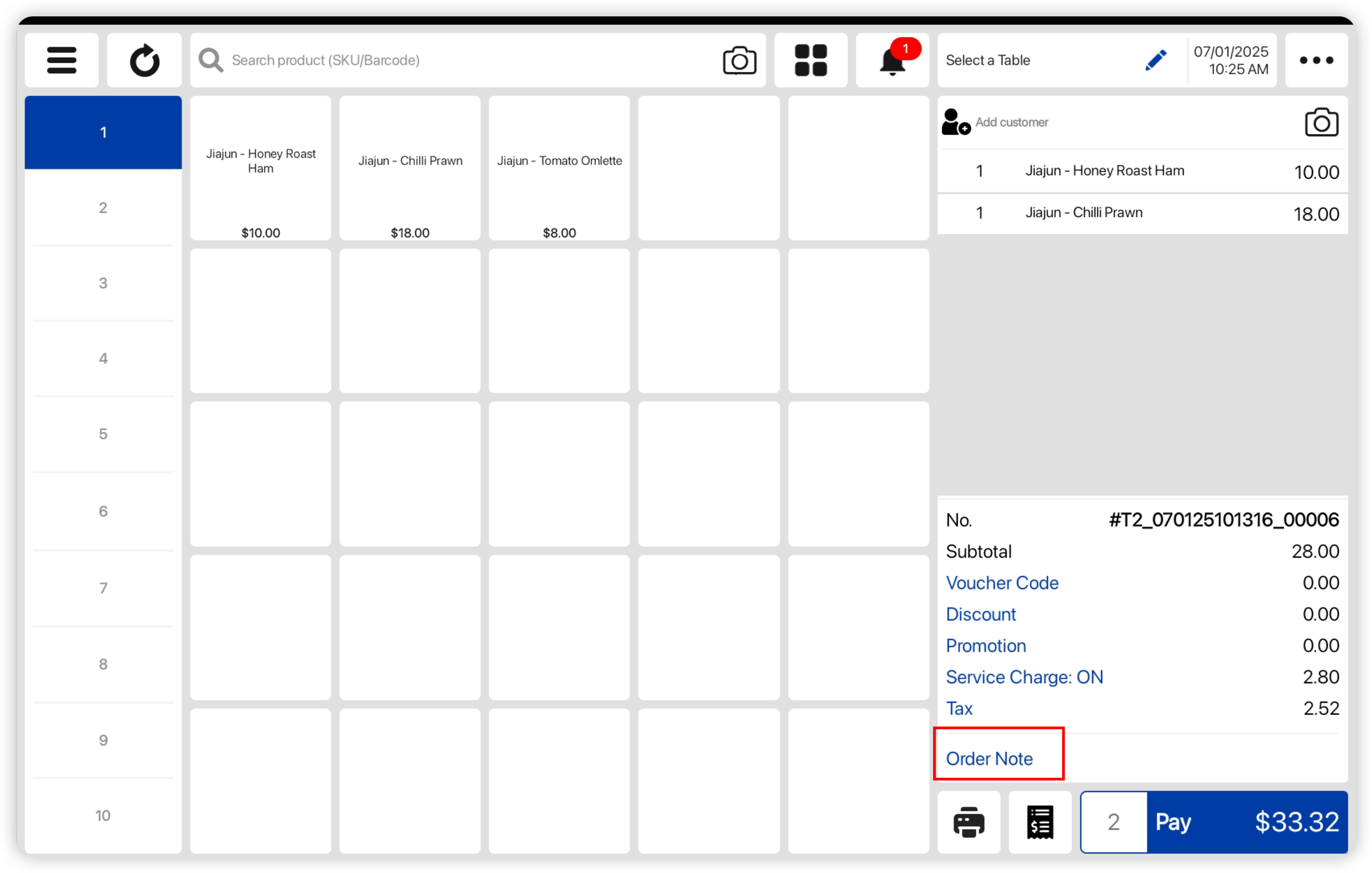Select category tab 6
The height and width of the screenshot is (873, 1372).
tap(103, 511)
